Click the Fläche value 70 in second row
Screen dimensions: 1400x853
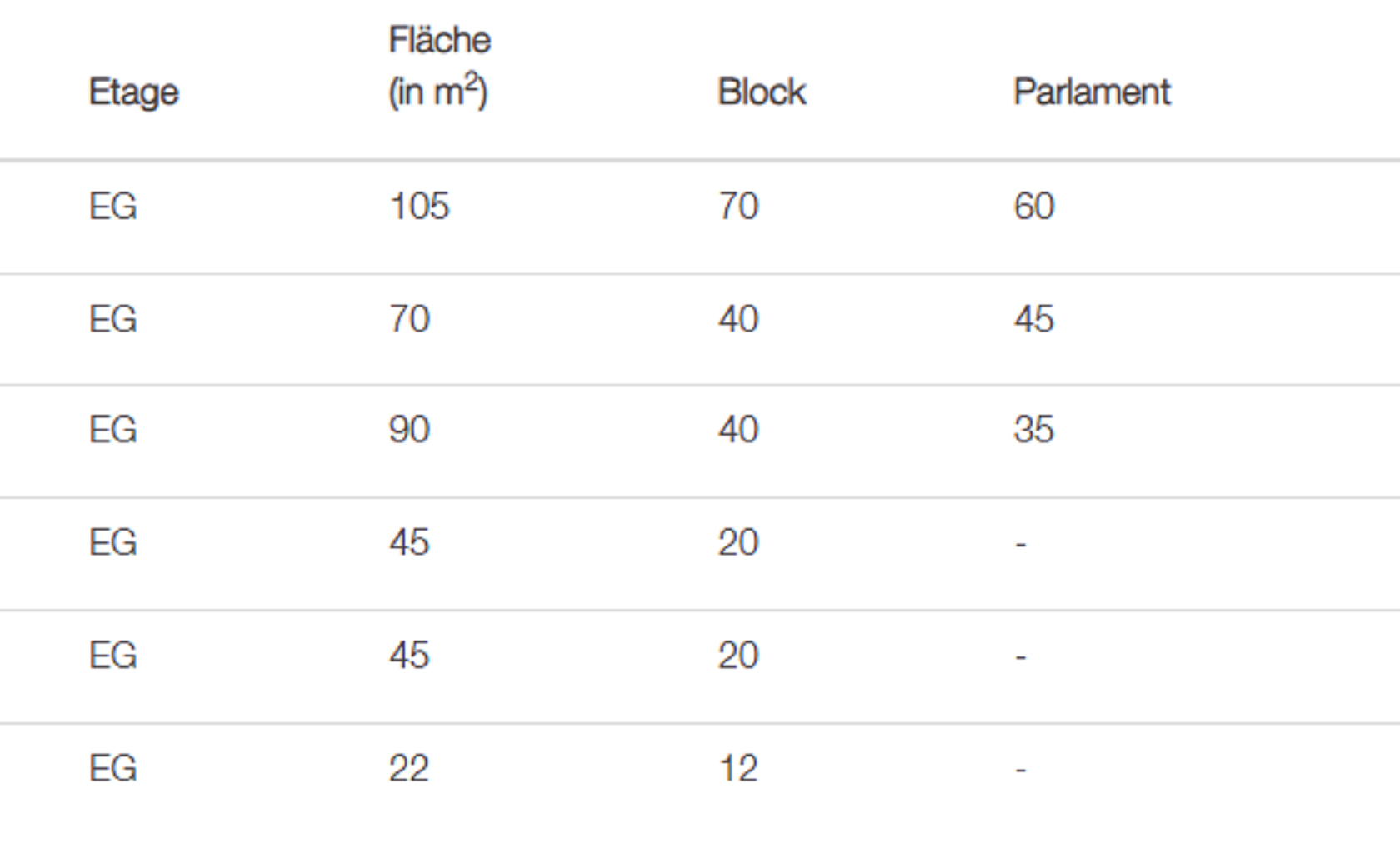(409, 320)
